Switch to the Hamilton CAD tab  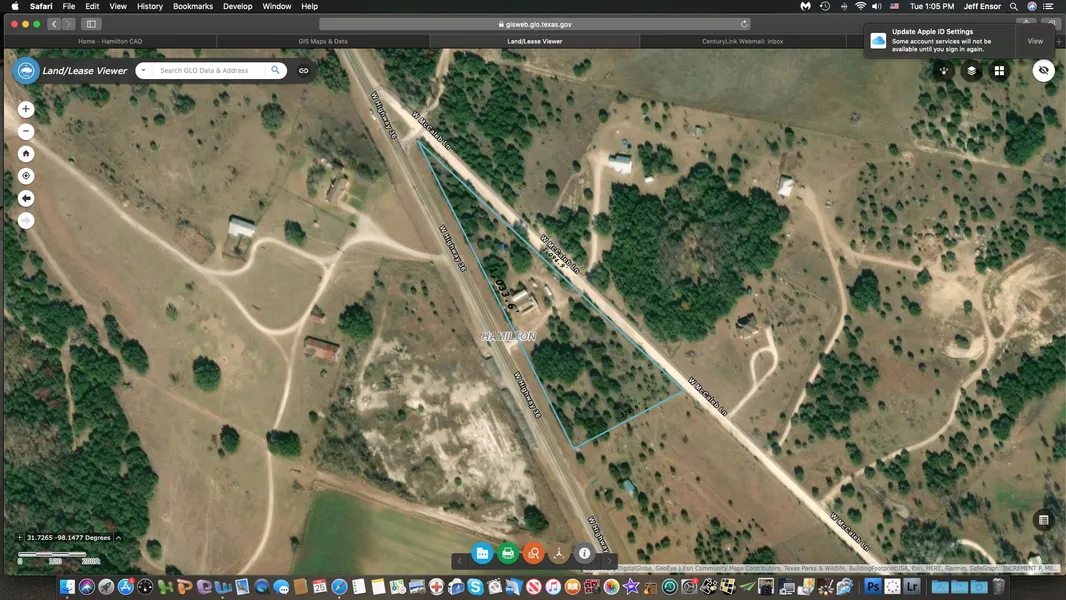click(x=110, y=41)
